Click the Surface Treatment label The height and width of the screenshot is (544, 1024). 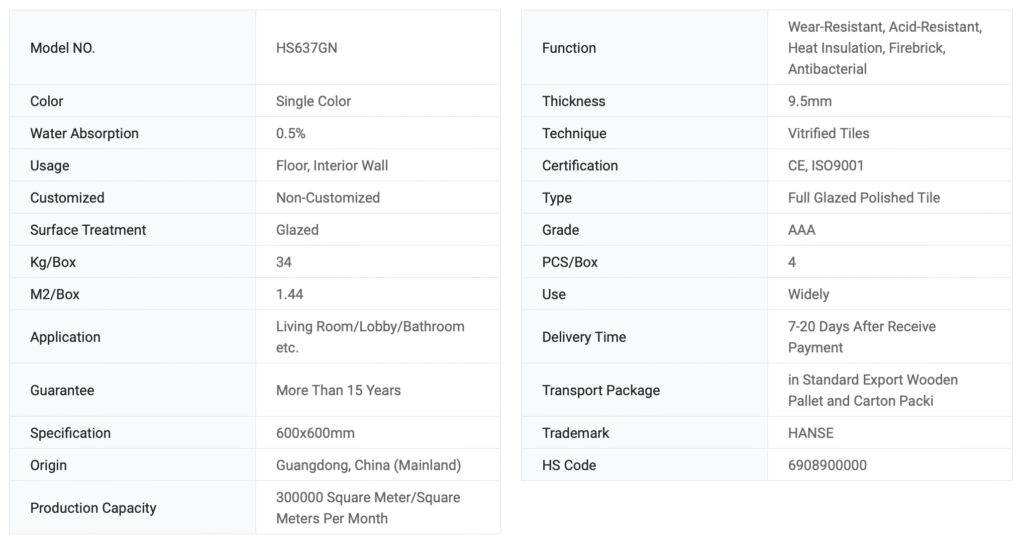pyautogui.click(x=88, y=230)
